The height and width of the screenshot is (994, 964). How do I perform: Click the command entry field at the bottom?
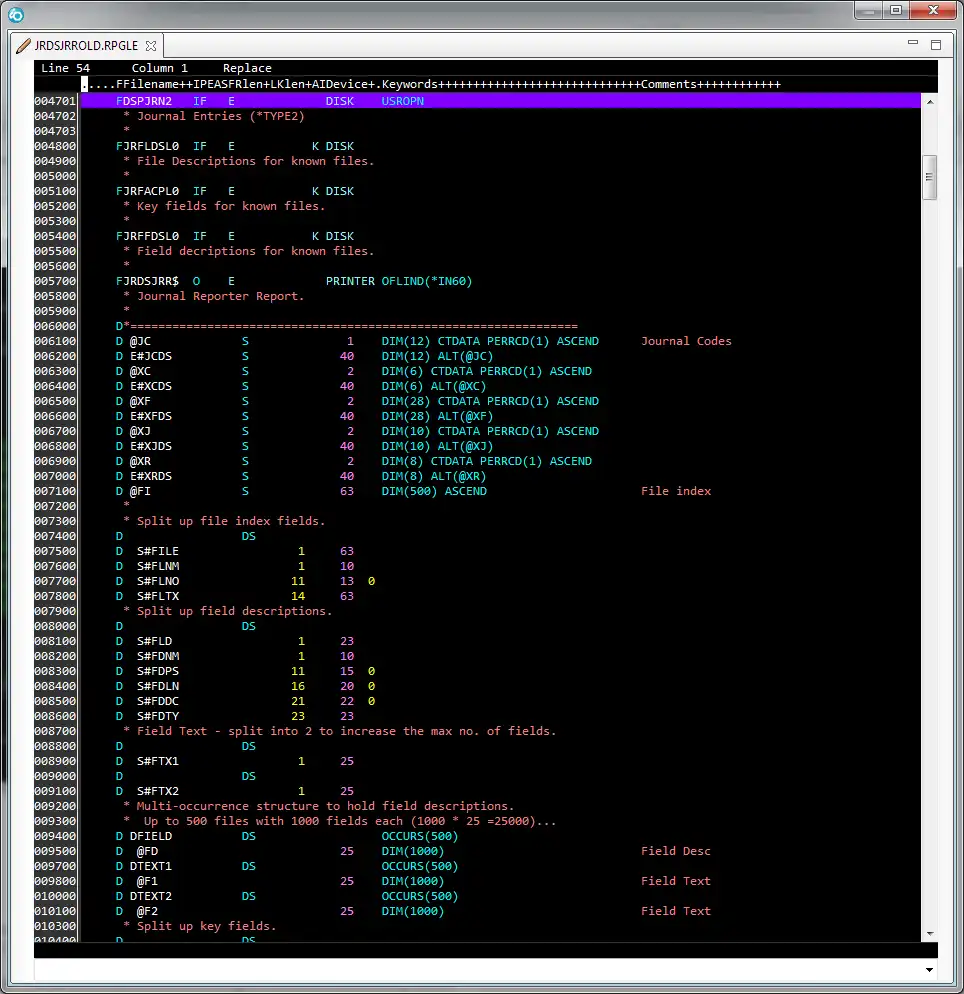(479, 970)
